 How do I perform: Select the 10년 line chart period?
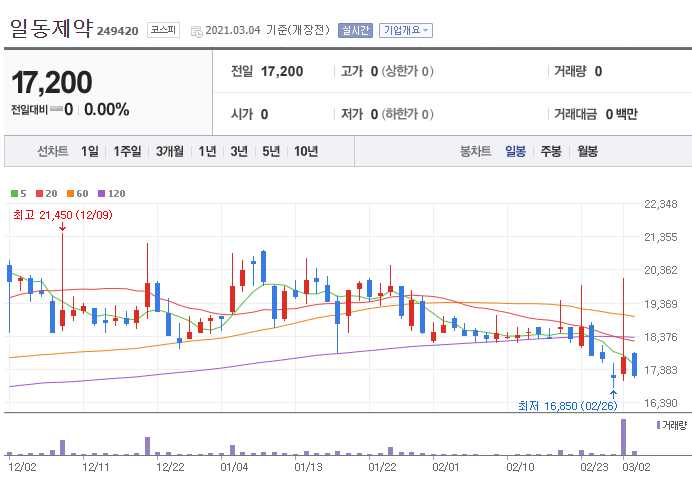[x=306, y=151]
